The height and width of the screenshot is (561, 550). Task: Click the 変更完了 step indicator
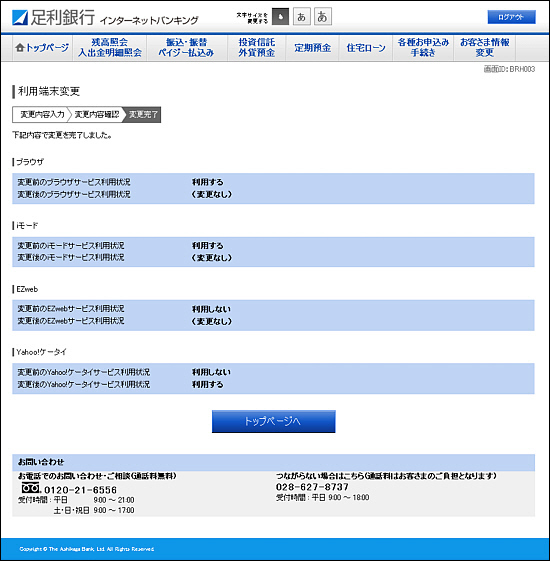point(143,114)
